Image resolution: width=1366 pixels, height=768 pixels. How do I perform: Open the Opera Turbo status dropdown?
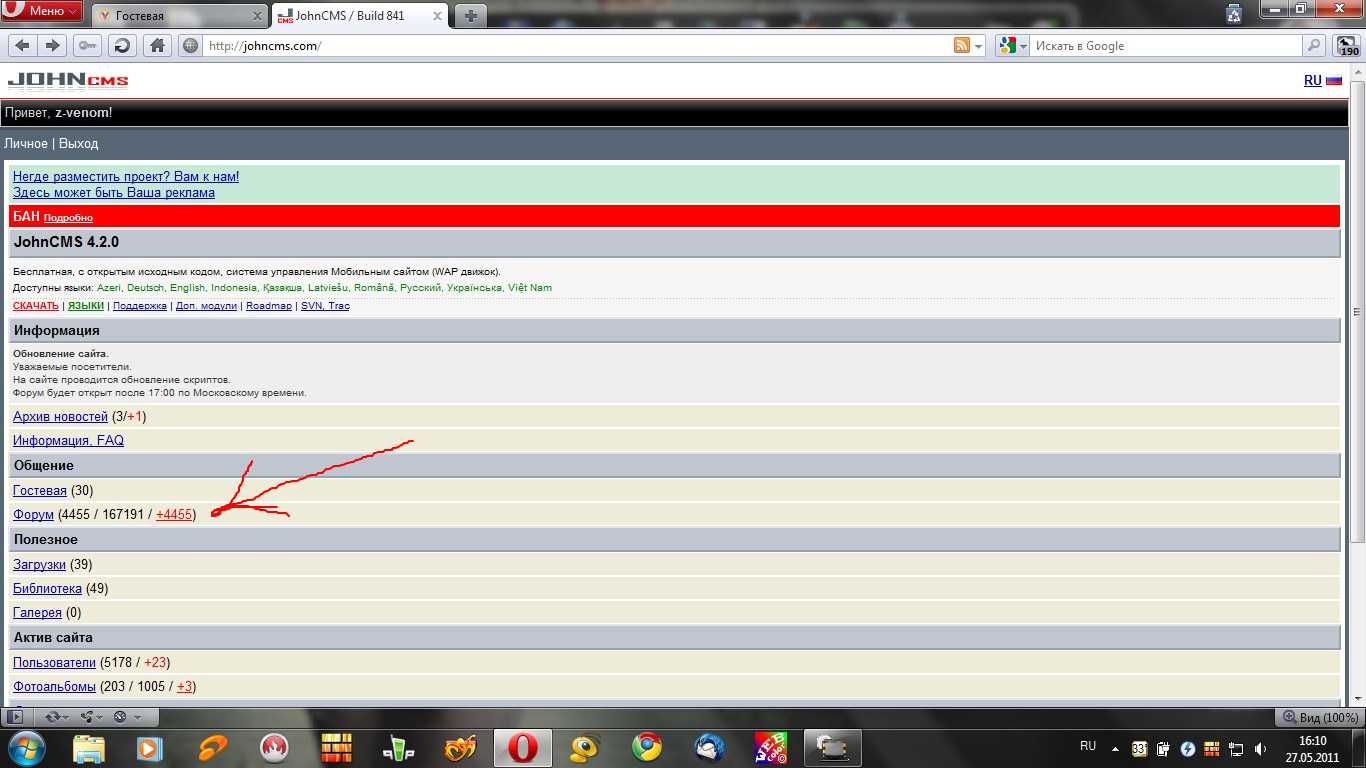[126, 716]
